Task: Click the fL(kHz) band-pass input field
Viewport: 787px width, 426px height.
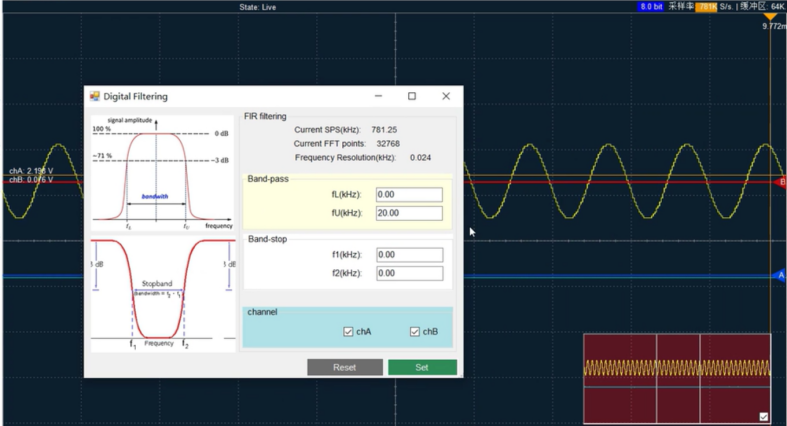Action: (x=409, y=195)
